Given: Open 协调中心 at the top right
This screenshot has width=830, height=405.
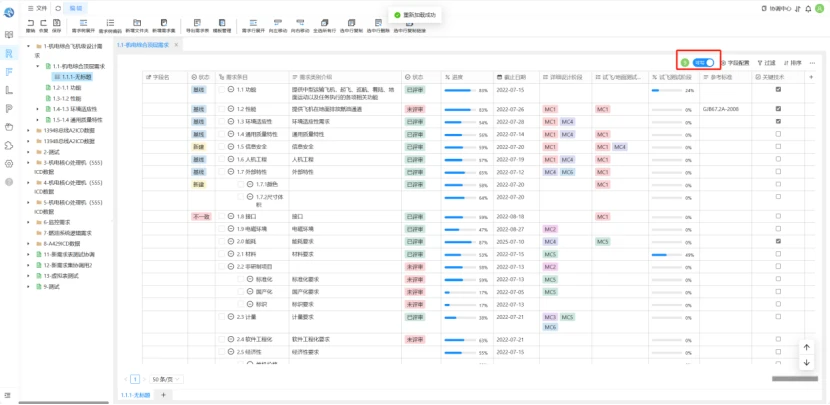Looking at the screenshot, I should pos(776,8).
